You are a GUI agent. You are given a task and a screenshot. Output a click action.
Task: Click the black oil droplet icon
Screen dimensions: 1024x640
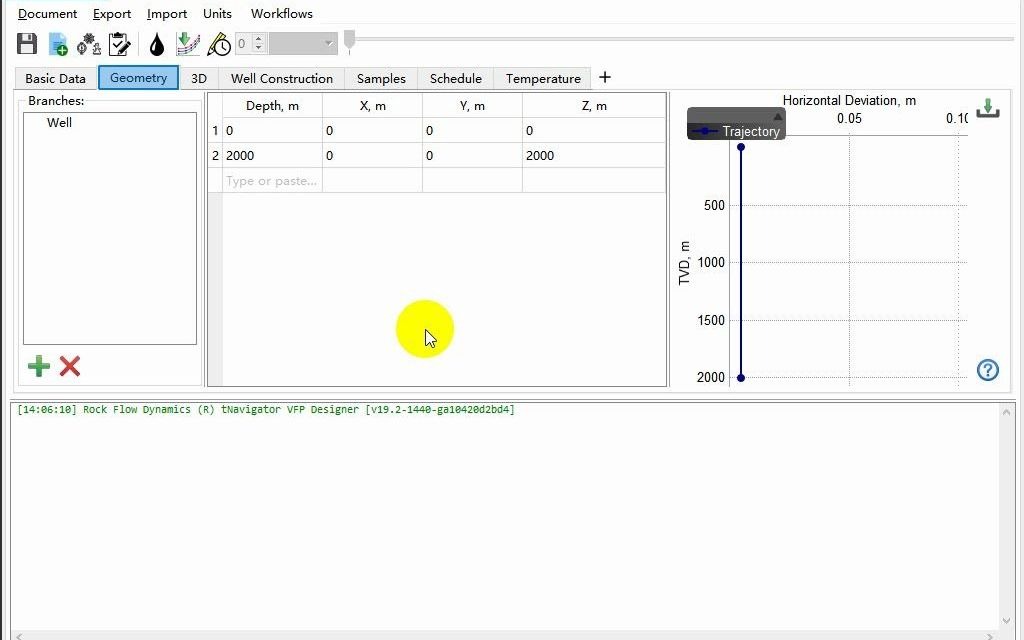click(156, 44)
